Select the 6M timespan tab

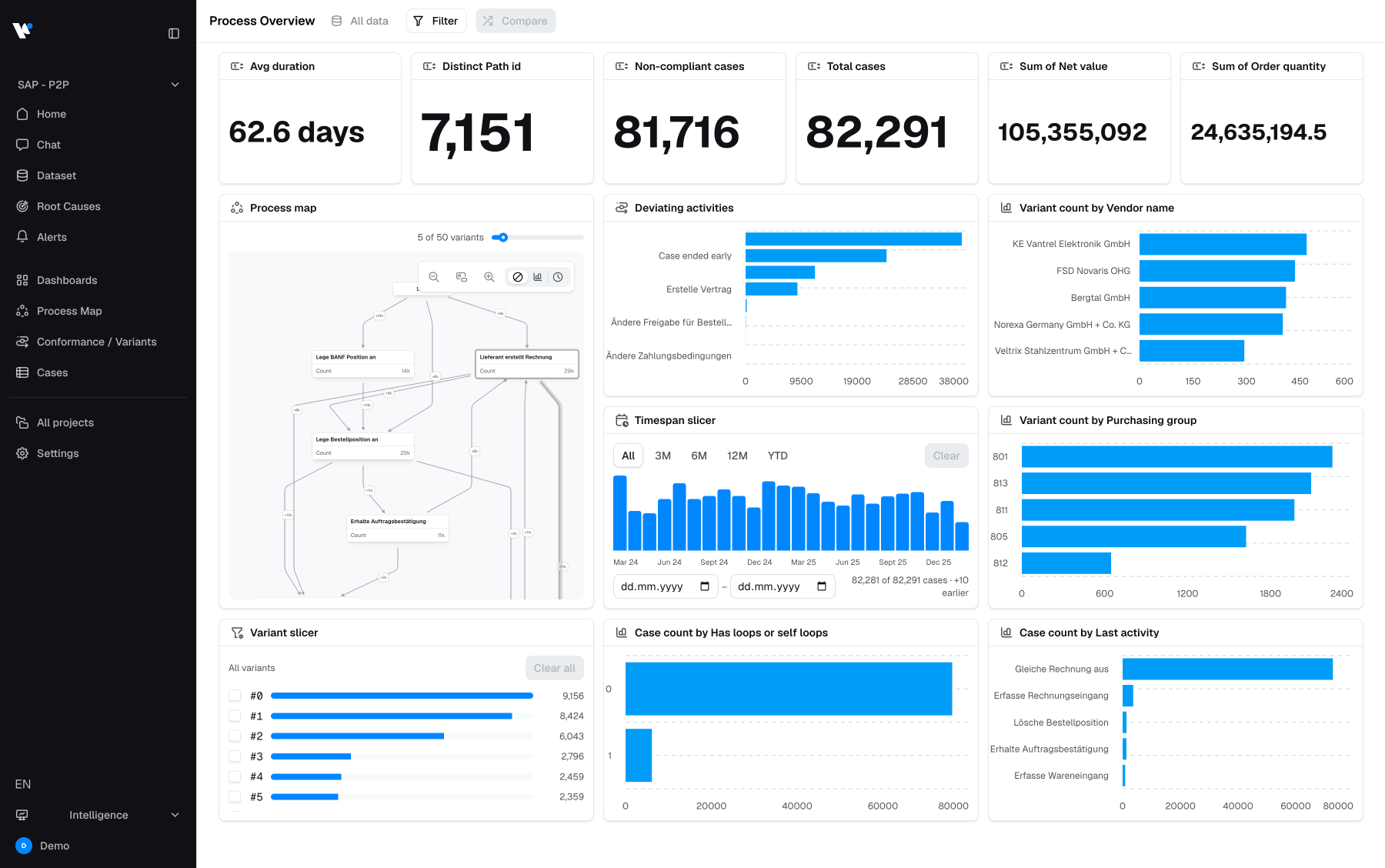(x=699, y=456)
